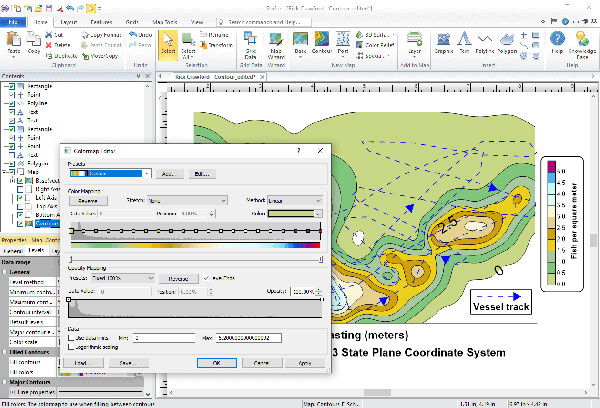Click Cancel in the Colormap Editor
This screenshot has height=408, width=600.
[x=262, y=363]
